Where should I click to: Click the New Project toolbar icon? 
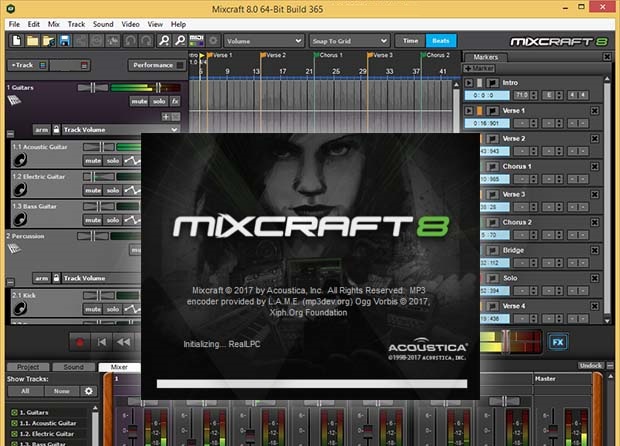[17, 41]
